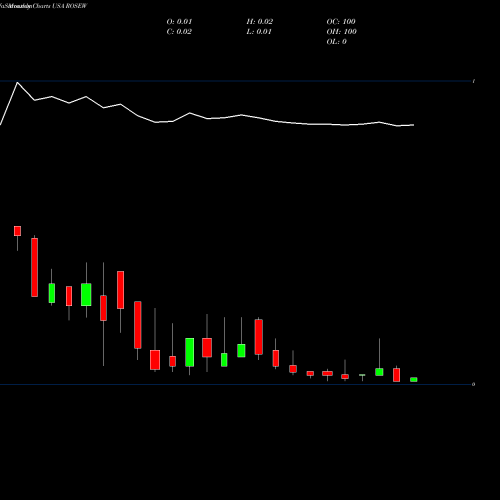
Task: Click the '0' lower axis label
Action: [x=473, y=384]
